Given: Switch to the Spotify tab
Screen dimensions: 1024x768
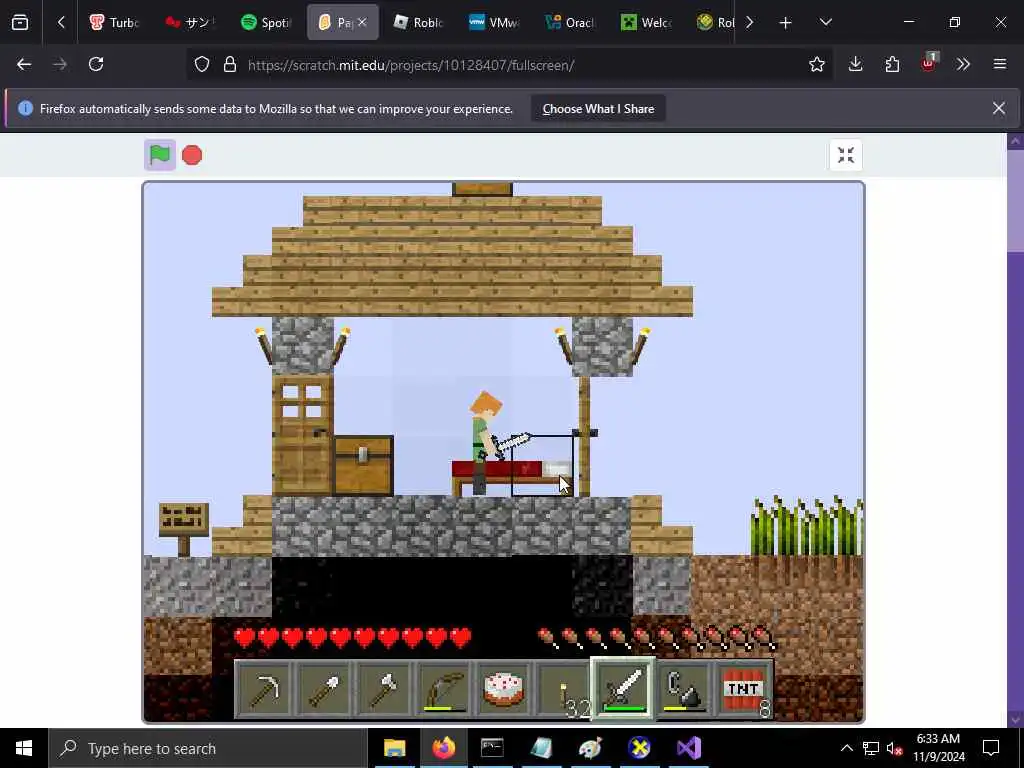Looking at the screenshot, I should tap(266, 23).
